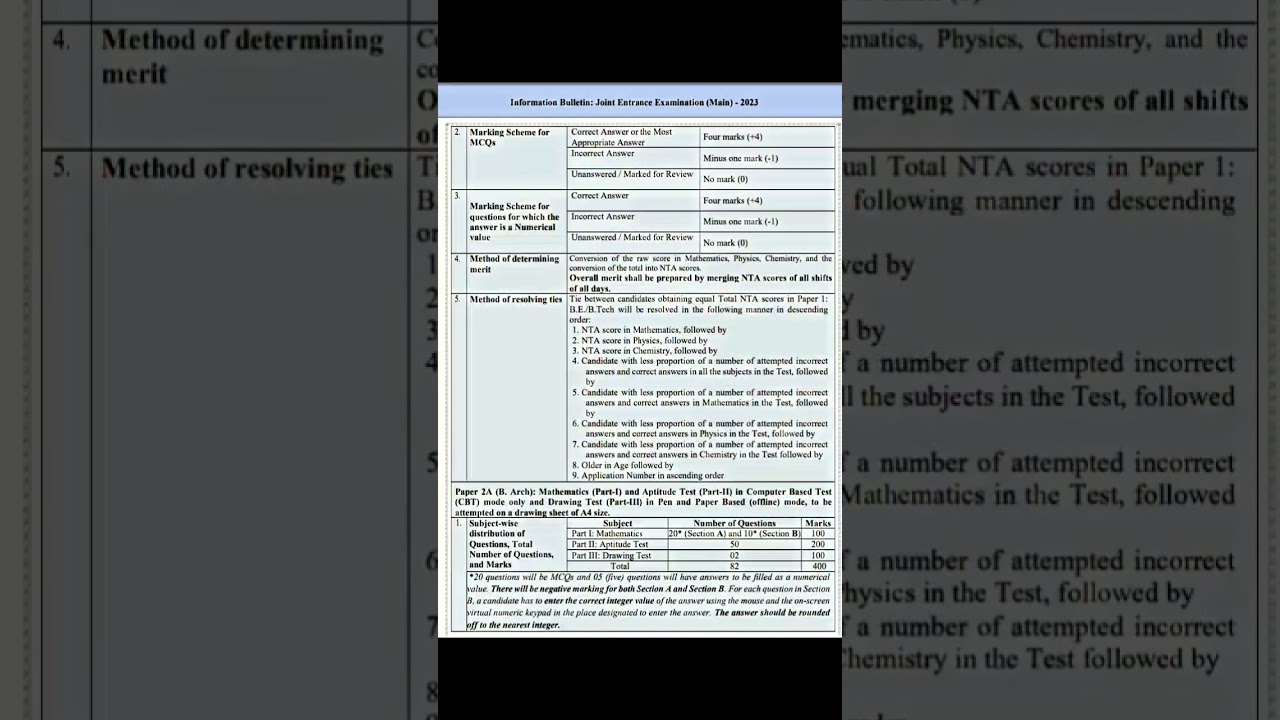Click item 7 about 'answers in Chemistry in the Test'
This screenshot has height=720, width=1280.
click(x=700, y=450)
